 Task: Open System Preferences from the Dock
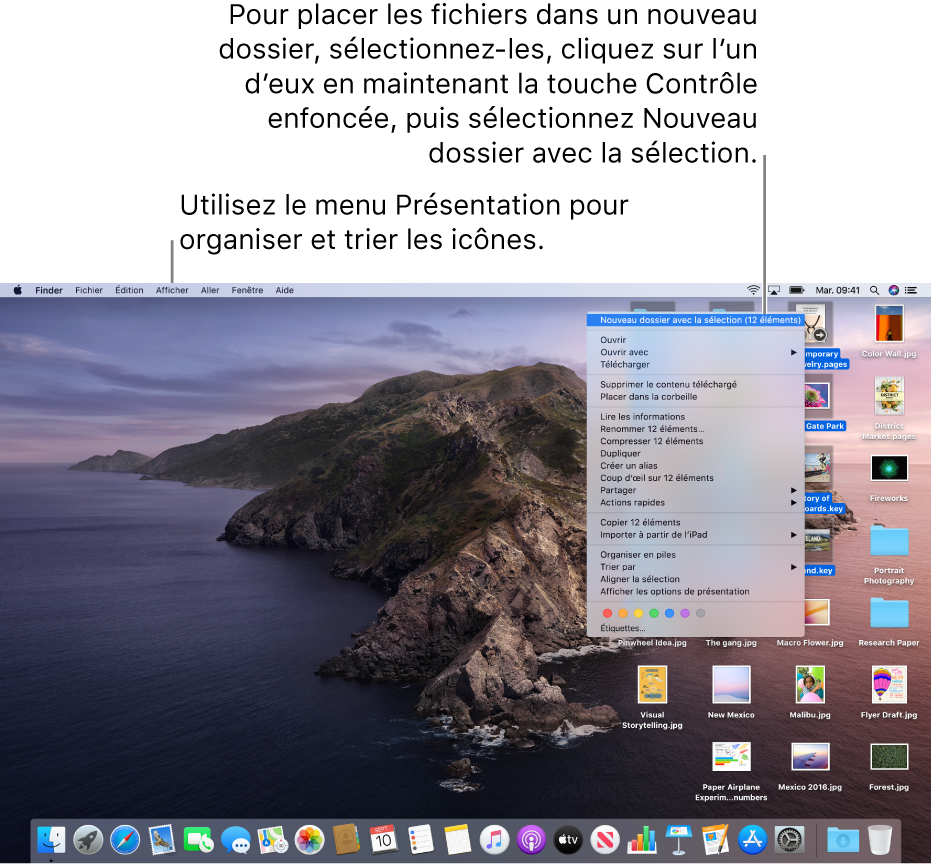point(790,840)
